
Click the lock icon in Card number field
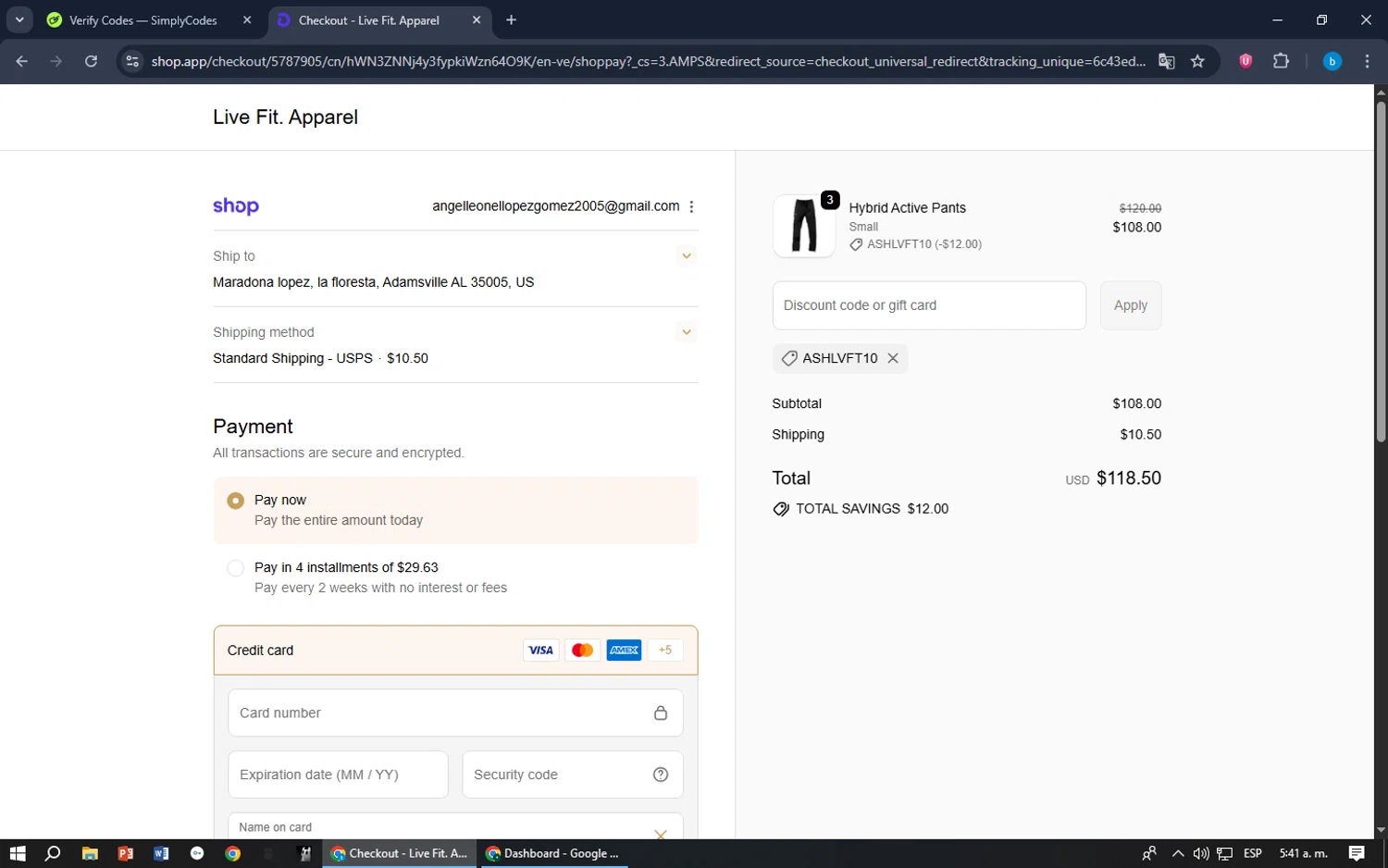point(661,713)
